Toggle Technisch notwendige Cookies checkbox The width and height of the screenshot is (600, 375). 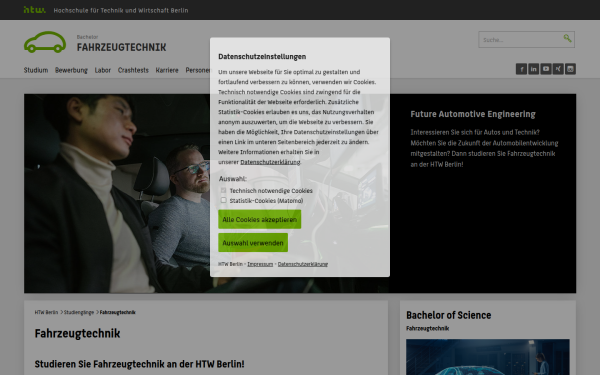pyautogui.click(x=223, y=190)
